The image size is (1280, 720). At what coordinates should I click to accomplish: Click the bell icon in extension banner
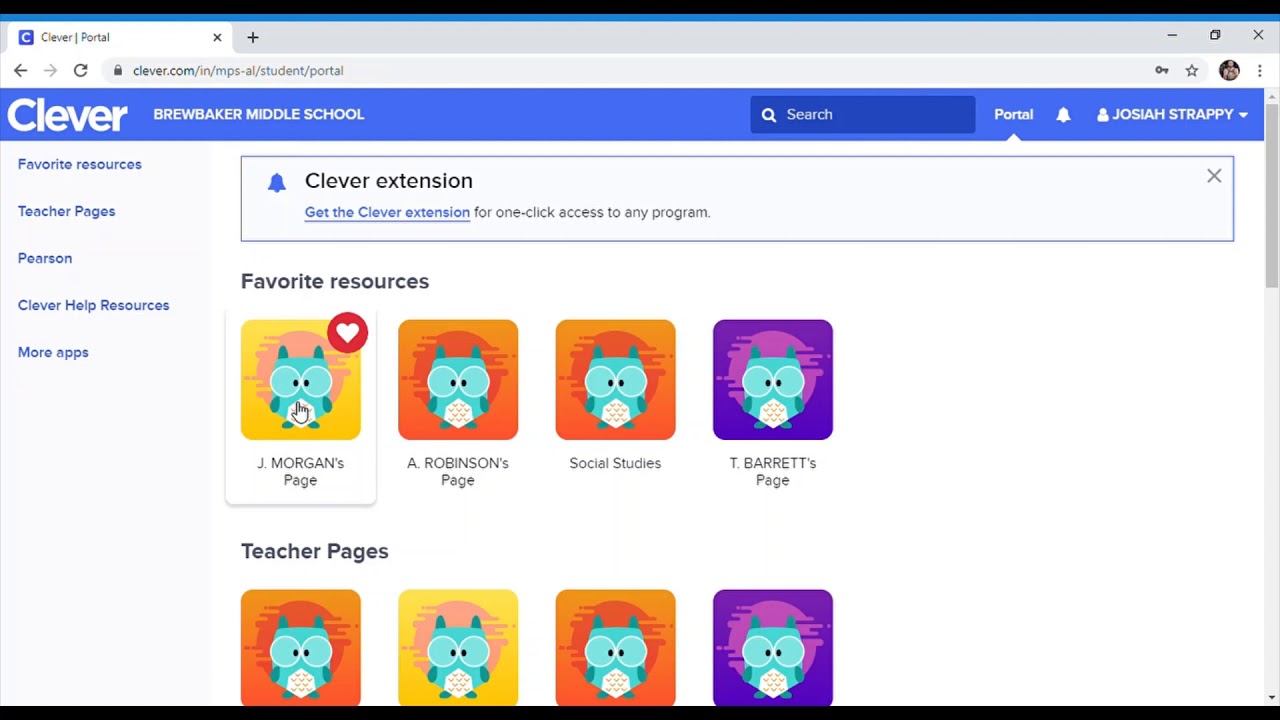coord(277,182)
